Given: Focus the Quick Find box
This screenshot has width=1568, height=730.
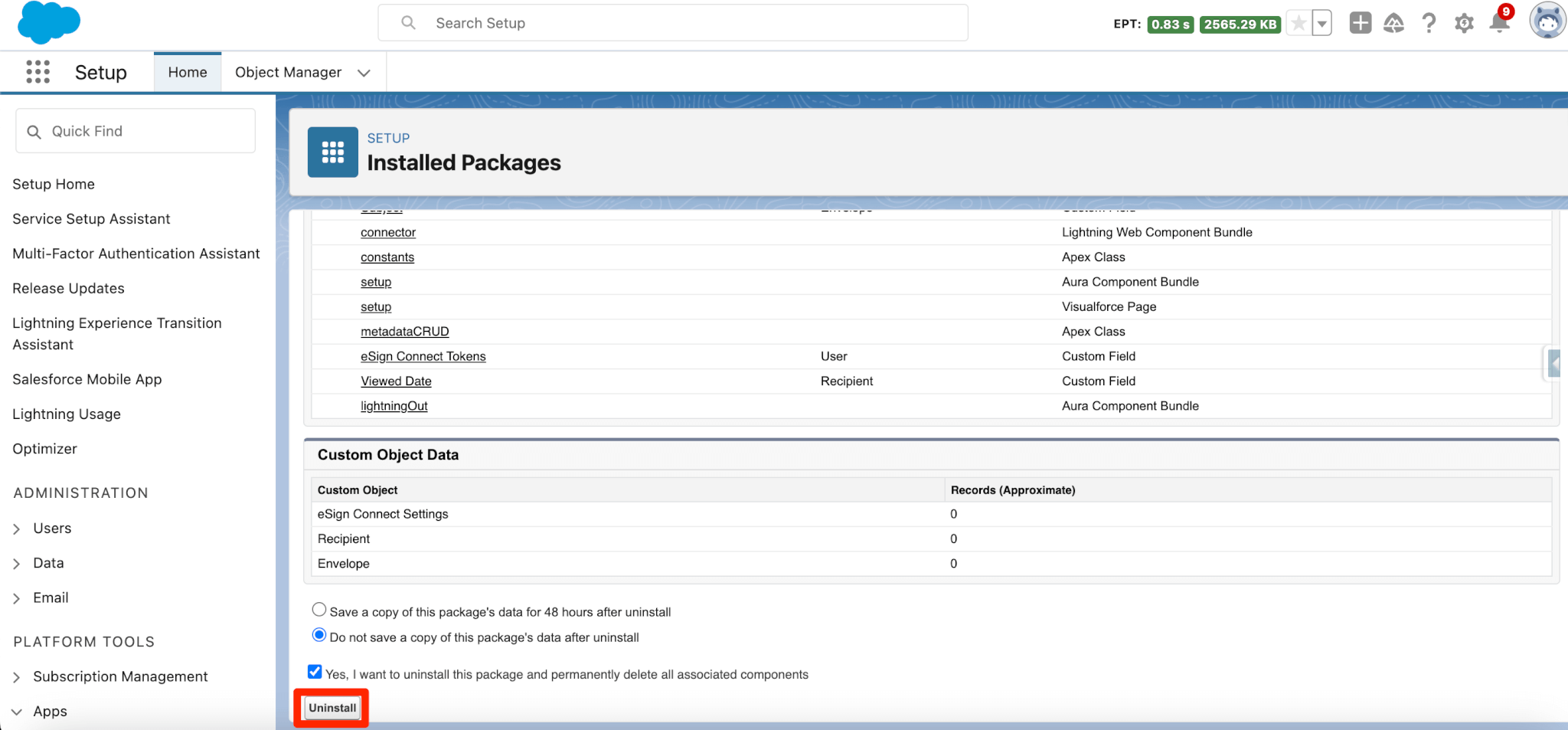Looking at the screenshot, I should 136,131.
